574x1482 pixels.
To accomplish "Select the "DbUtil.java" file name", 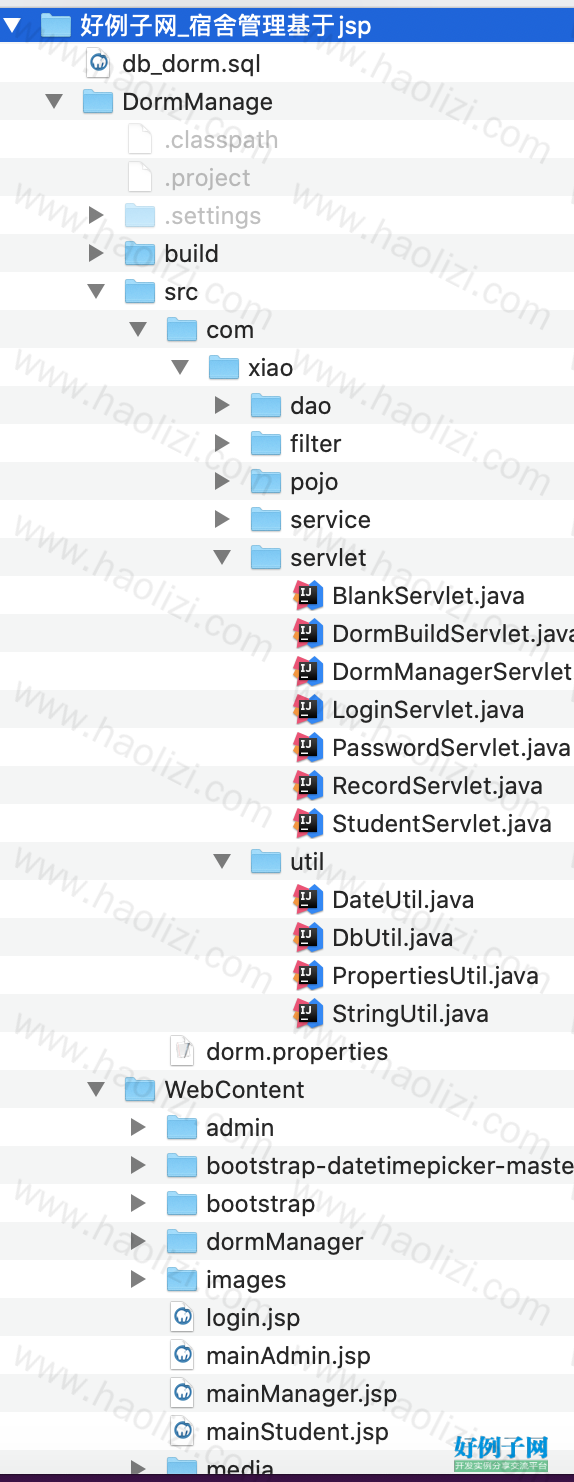I will pos(392,938).
